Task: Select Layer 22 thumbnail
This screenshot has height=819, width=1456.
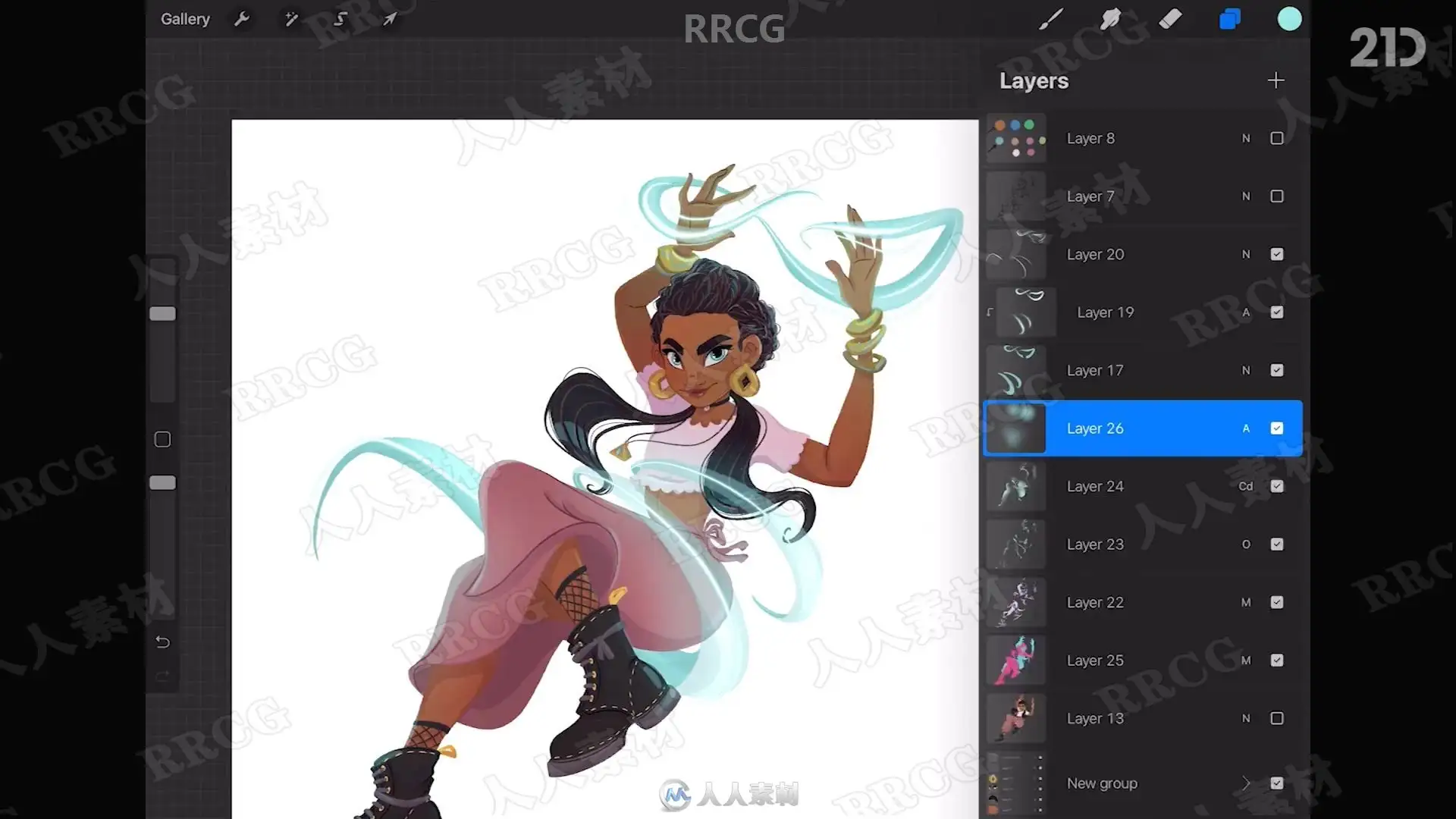Action: (x=1016, y=602)
